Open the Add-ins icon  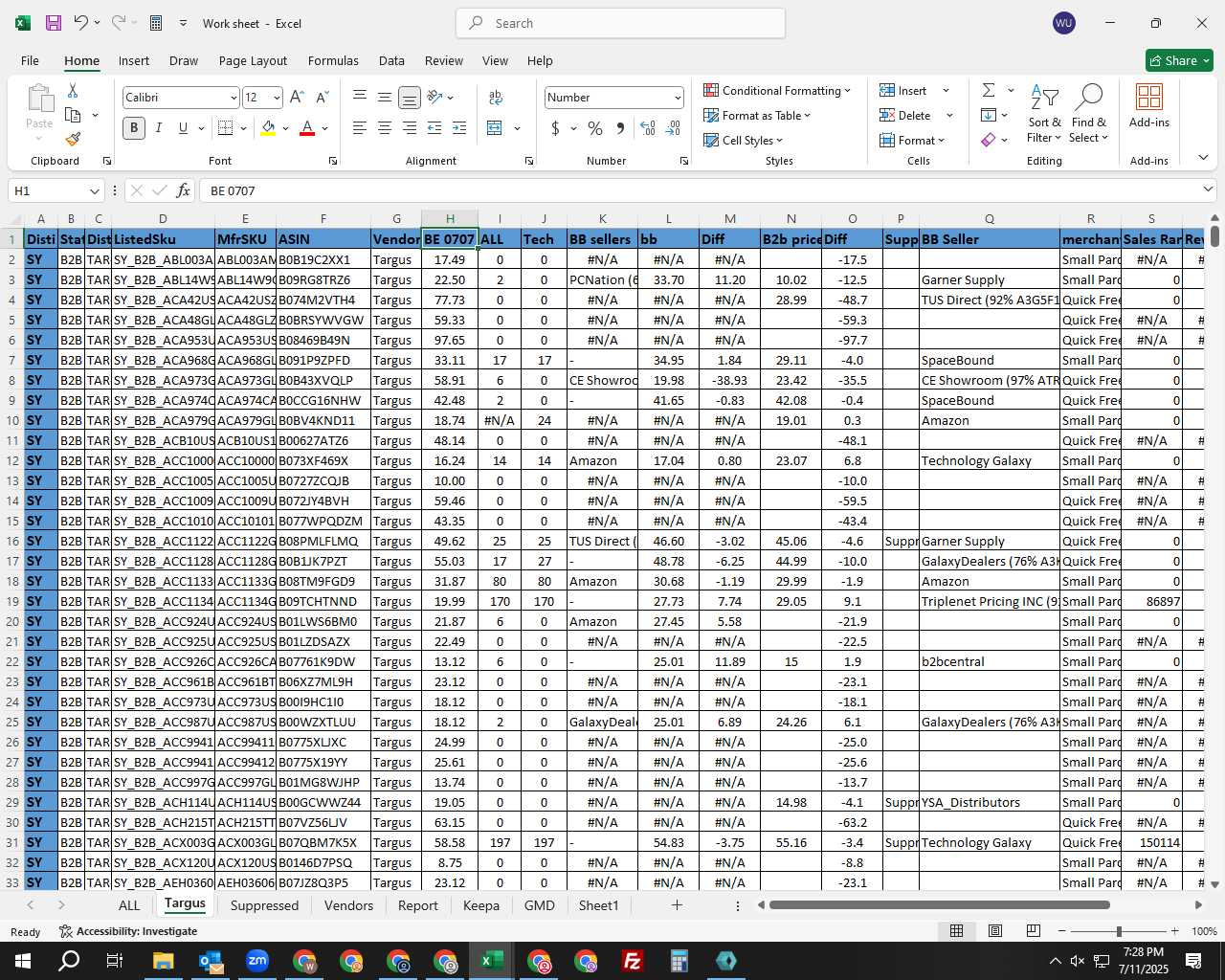coord(1148,106)
